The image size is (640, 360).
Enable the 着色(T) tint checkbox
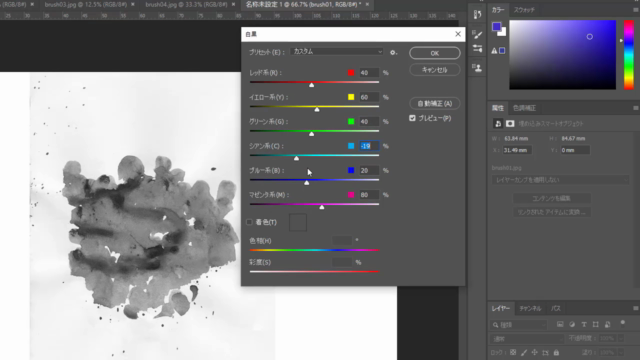pyautogui.click(x=249, y=222)
